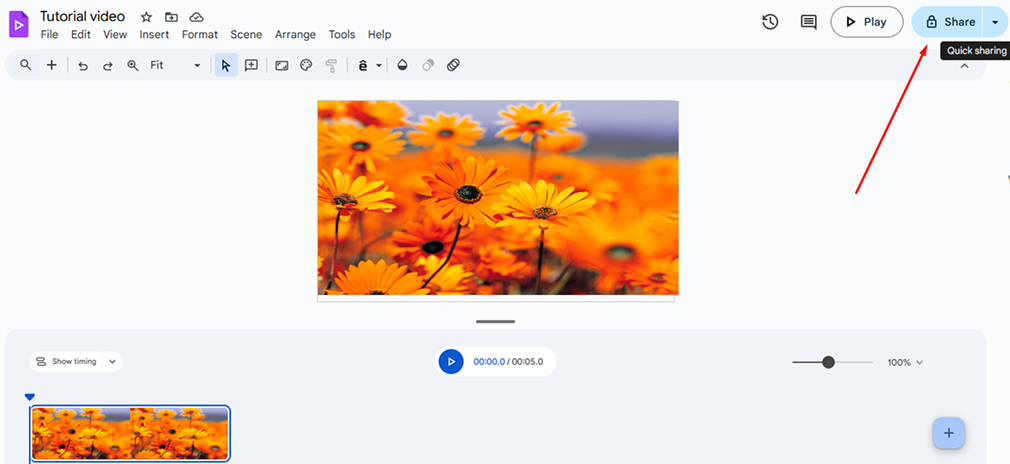Expand the Share options dropdown arrow
Screen dimensions: 1010x464
[994, 22]
